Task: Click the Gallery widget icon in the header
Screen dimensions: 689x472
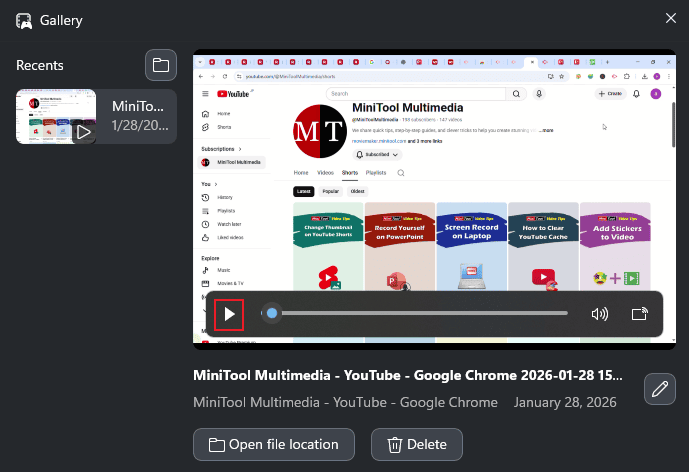Action: click(x=24, y=21)
